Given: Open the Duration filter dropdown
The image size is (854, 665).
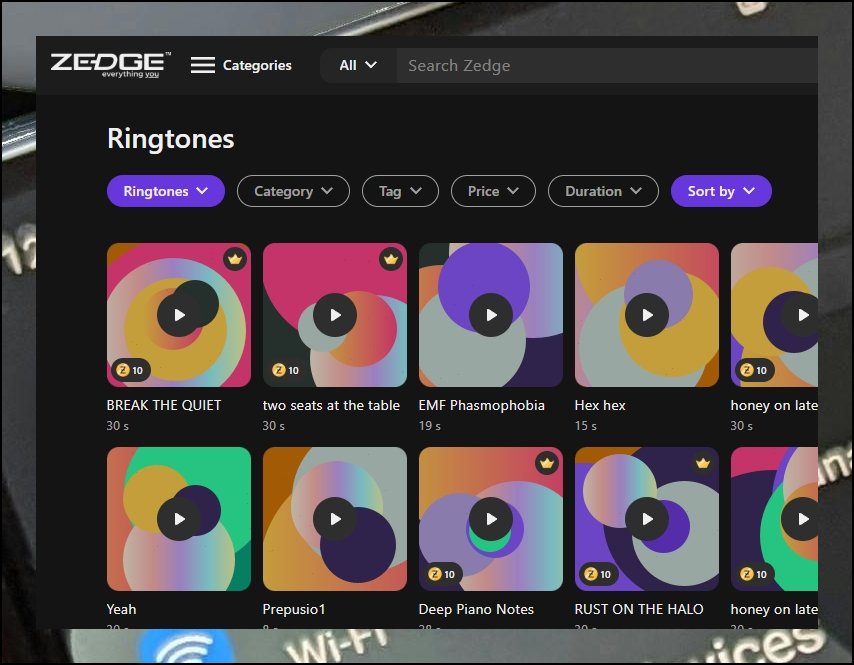Looking at the screenshot, I should [x=603, y=191].
